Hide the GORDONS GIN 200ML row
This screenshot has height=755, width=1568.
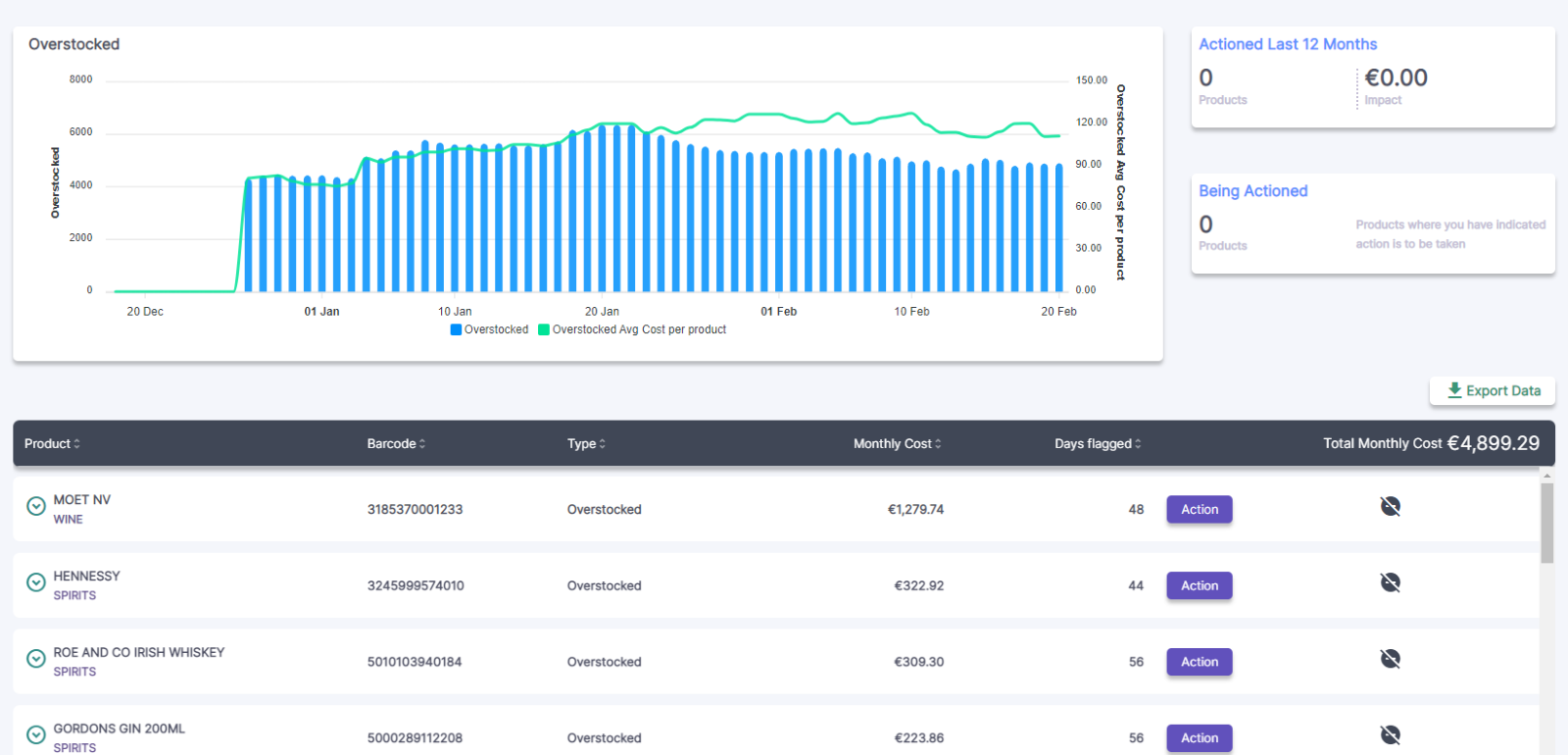[x=1390, y=735]
